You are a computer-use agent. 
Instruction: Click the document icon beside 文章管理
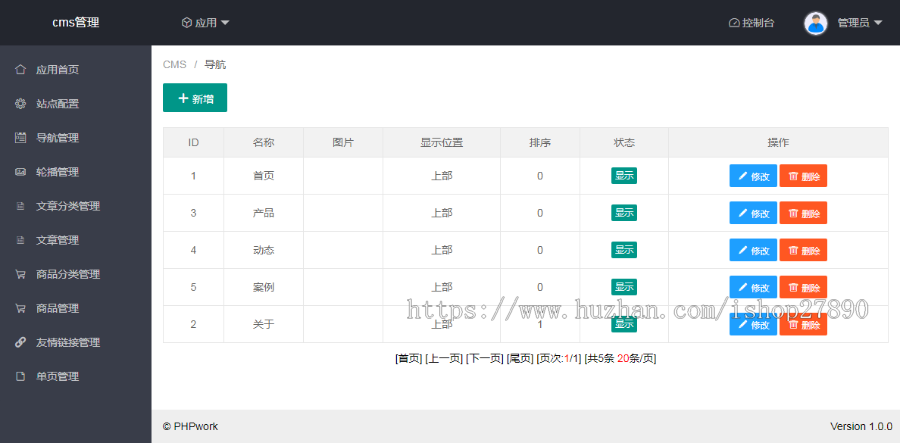(x=21, y=240)
